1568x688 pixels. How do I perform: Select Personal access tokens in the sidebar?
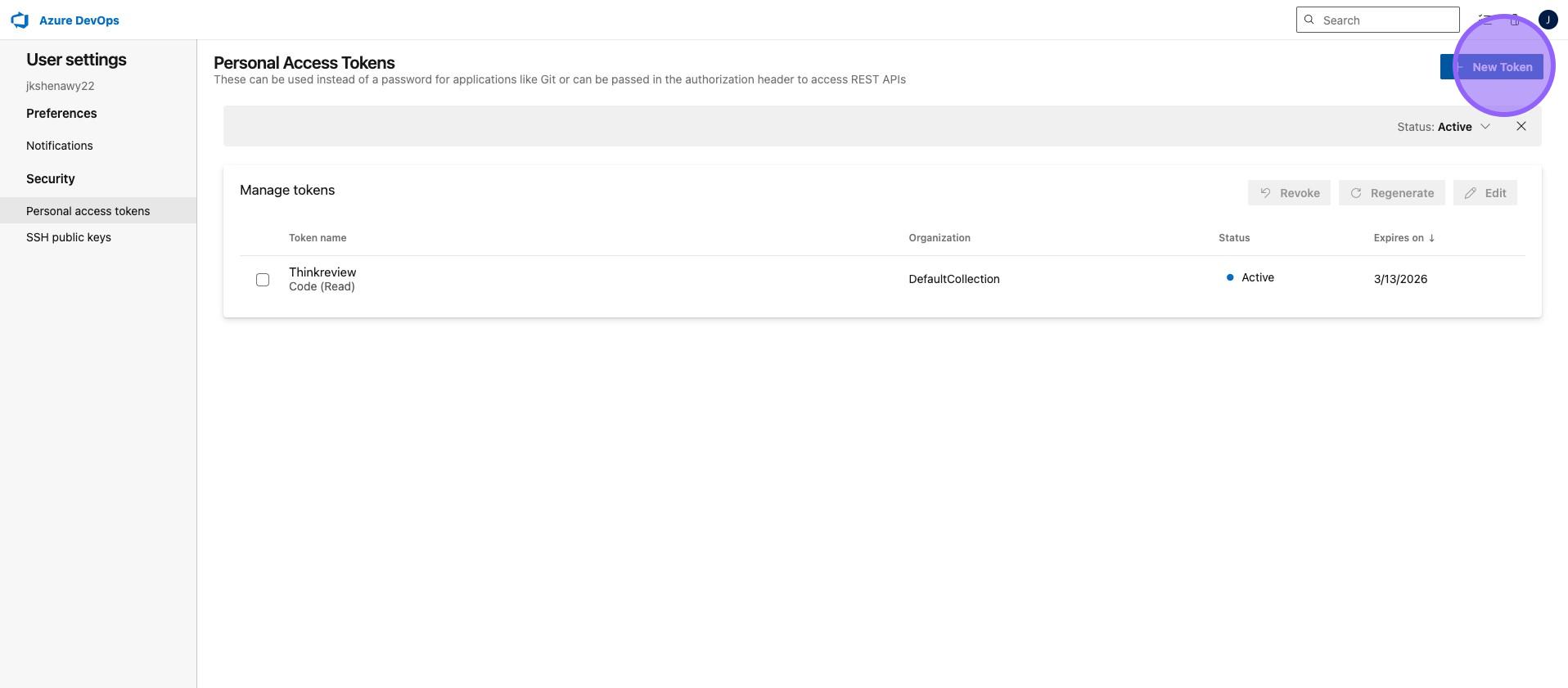98,210
